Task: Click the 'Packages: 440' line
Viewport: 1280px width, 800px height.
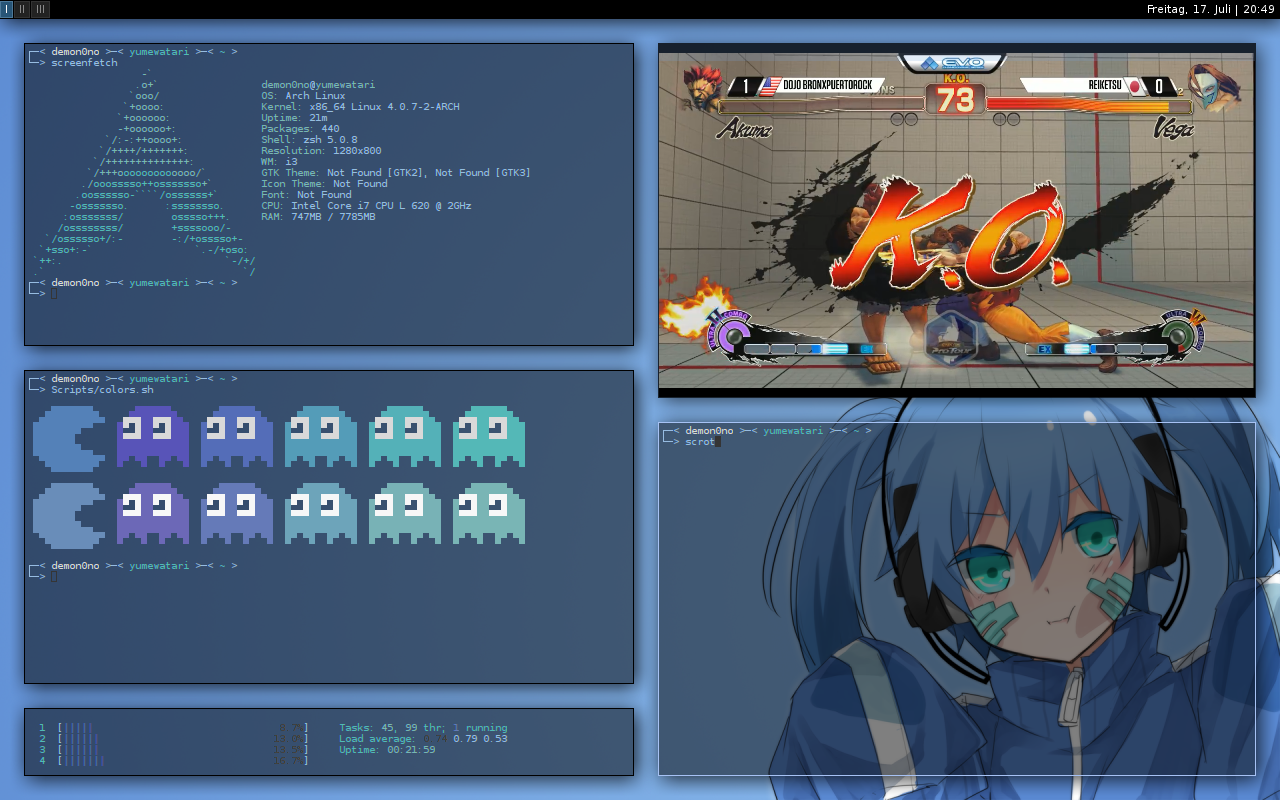Action: (x=300, y=129)
